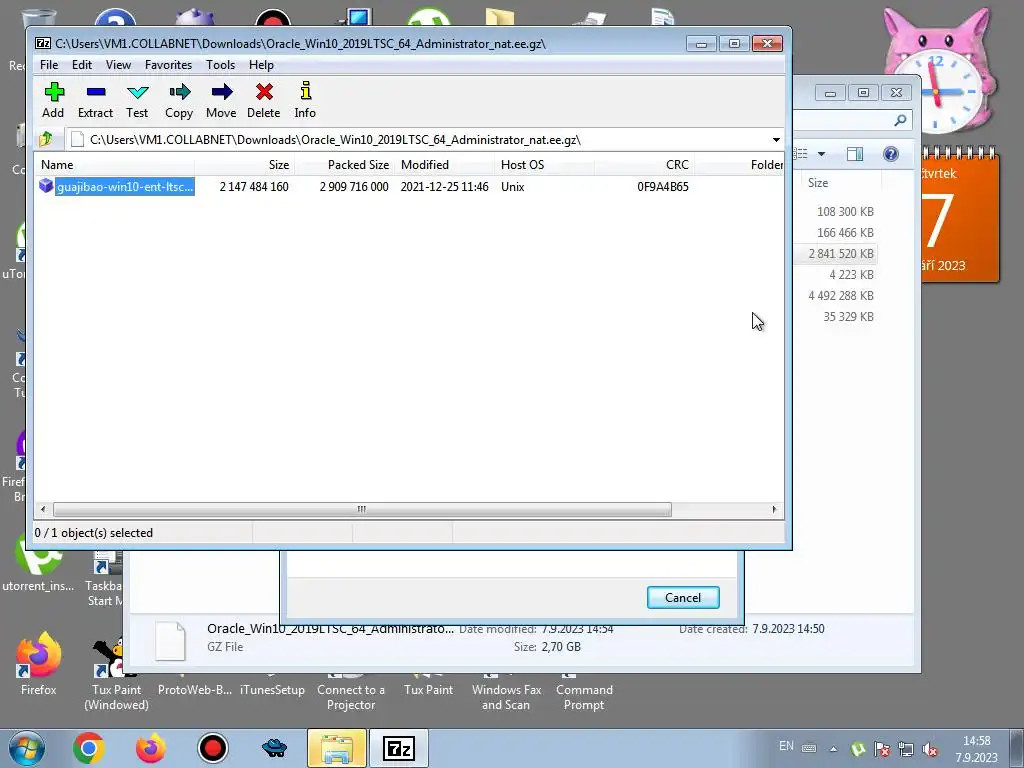Image resolution: width=1024 pixels, height=768 pixels.
Task: Click the archive path address field
Action: (418, 140)
